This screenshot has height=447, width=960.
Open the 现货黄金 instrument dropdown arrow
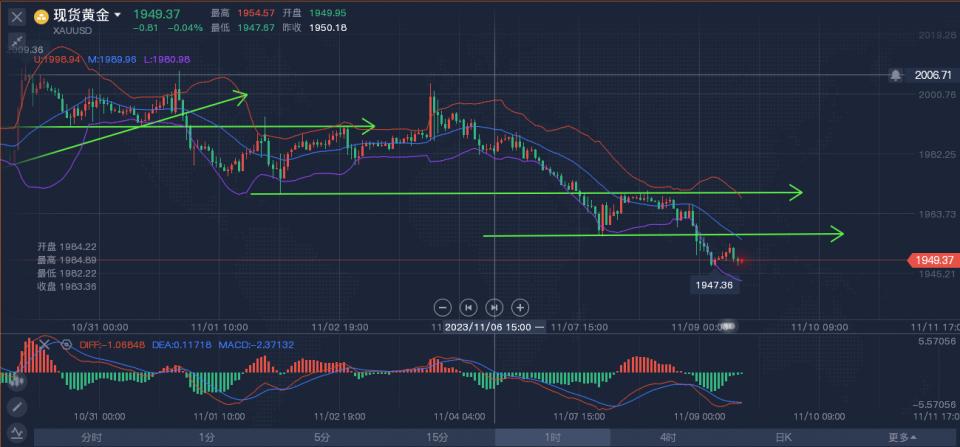coord(118,14)
